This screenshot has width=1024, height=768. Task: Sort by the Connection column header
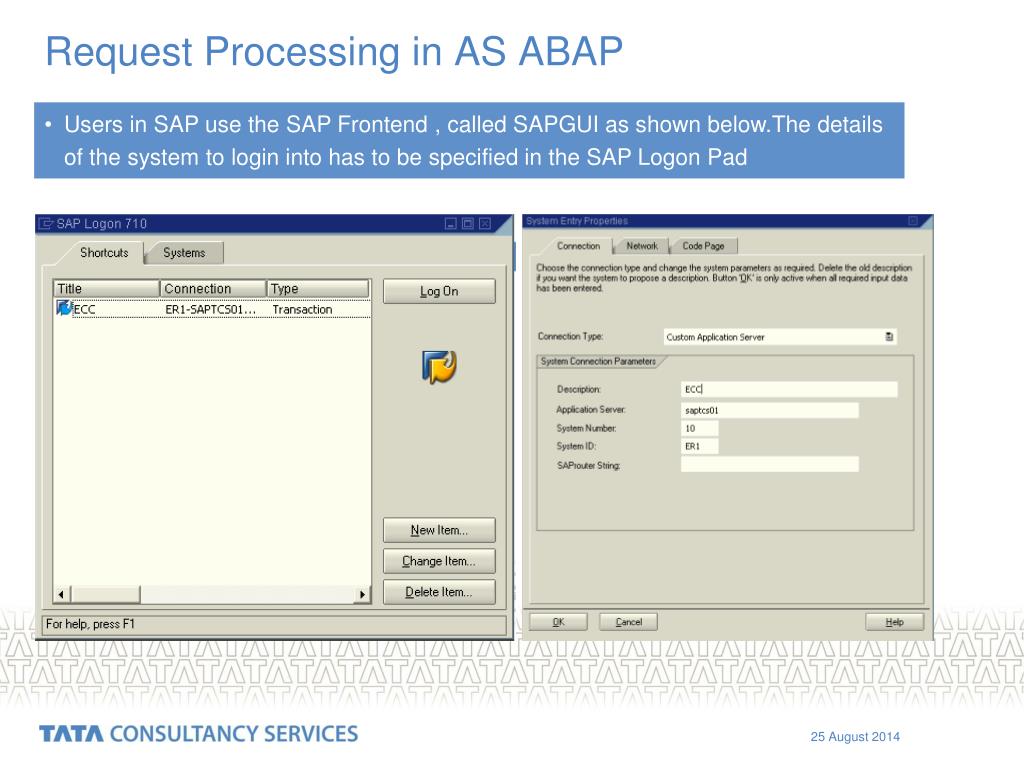click(214, 289)
